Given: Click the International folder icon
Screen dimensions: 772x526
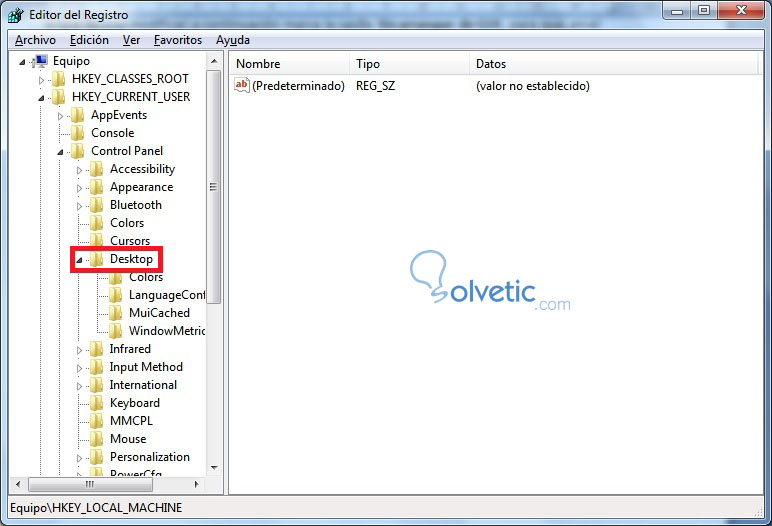Looking at the screenshot, I should point(96,385).
